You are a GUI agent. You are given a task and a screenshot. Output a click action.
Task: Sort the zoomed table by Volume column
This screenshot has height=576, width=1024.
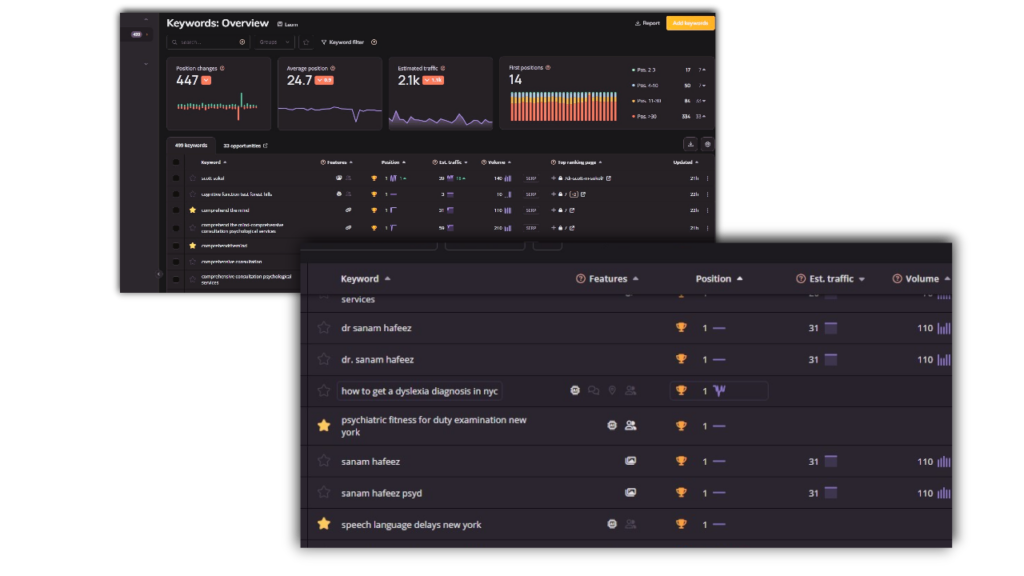coord(922,279)
